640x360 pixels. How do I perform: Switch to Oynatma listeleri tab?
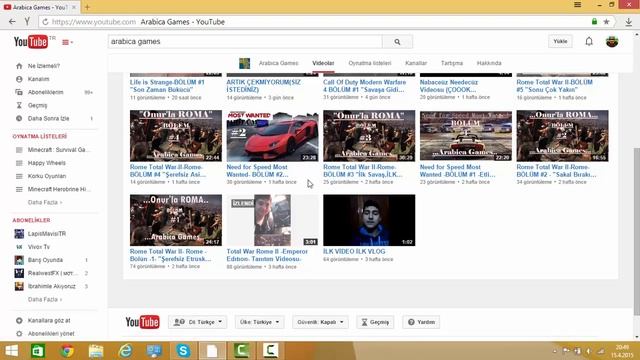pyautogui.click(x=369, y=63)
